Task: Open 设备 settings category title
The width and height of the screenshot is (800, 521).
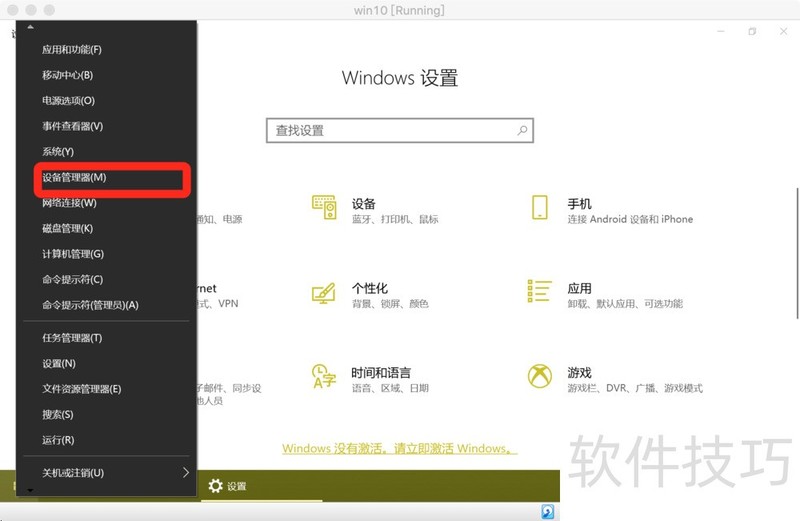Action: point(363,204)
